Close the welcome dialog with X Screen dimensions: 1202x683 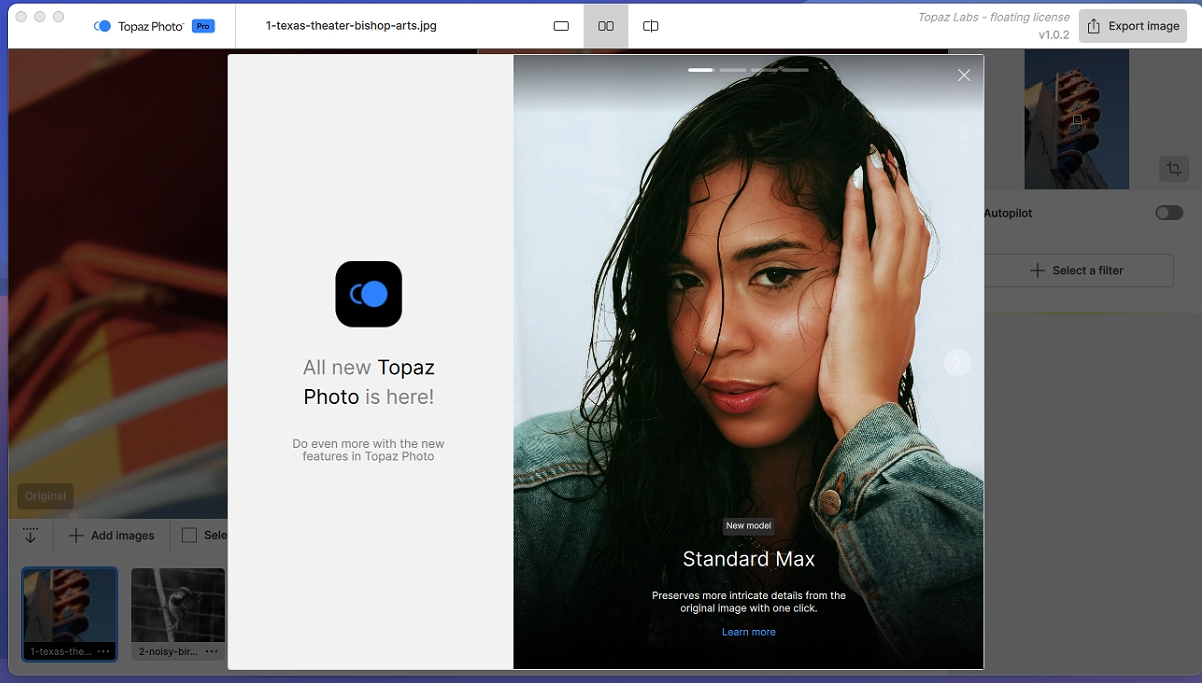pyautogui.click(x=964, y=75)
